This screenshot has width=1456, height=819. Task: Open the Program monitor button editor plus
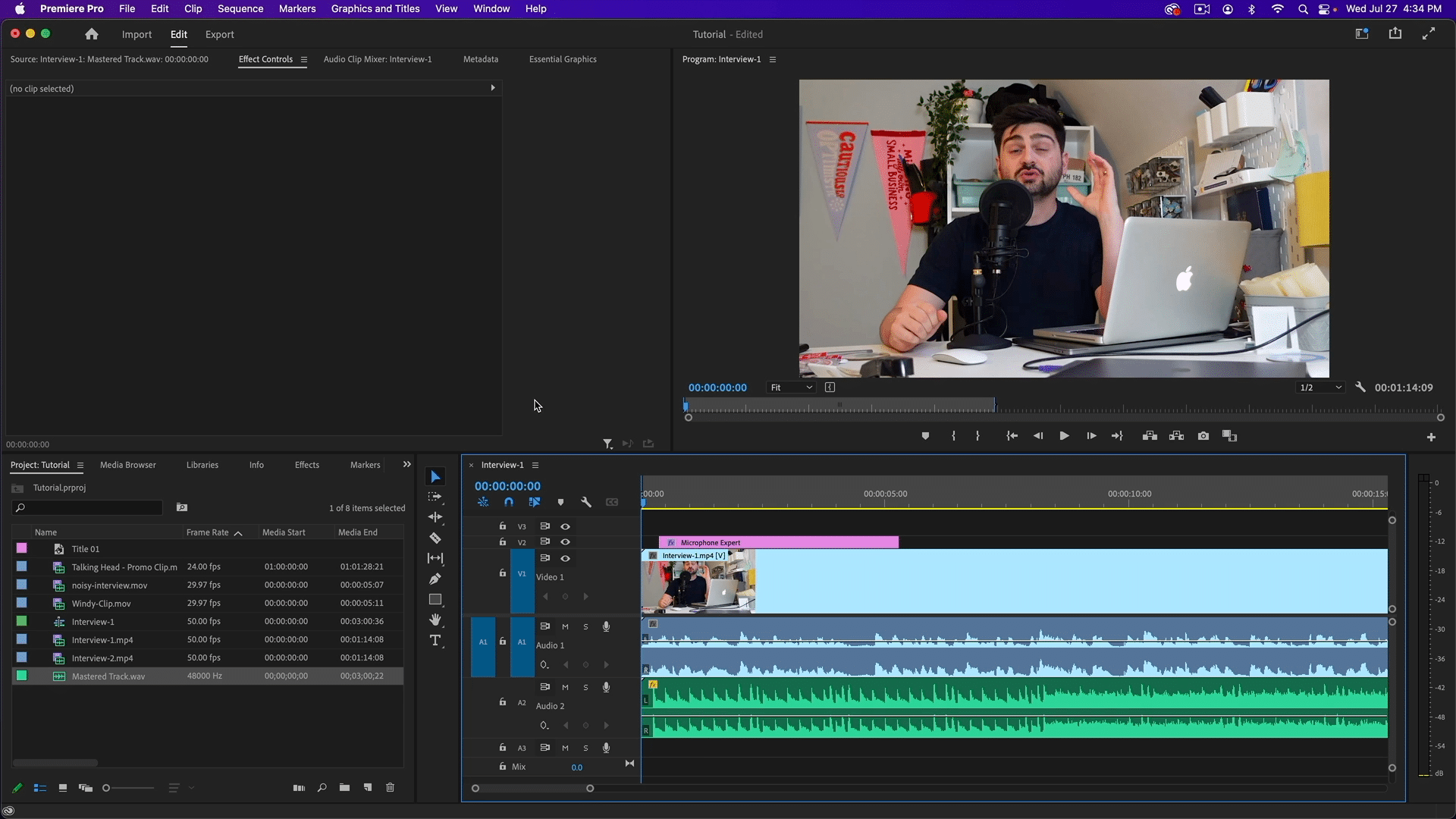(1431, 437)
